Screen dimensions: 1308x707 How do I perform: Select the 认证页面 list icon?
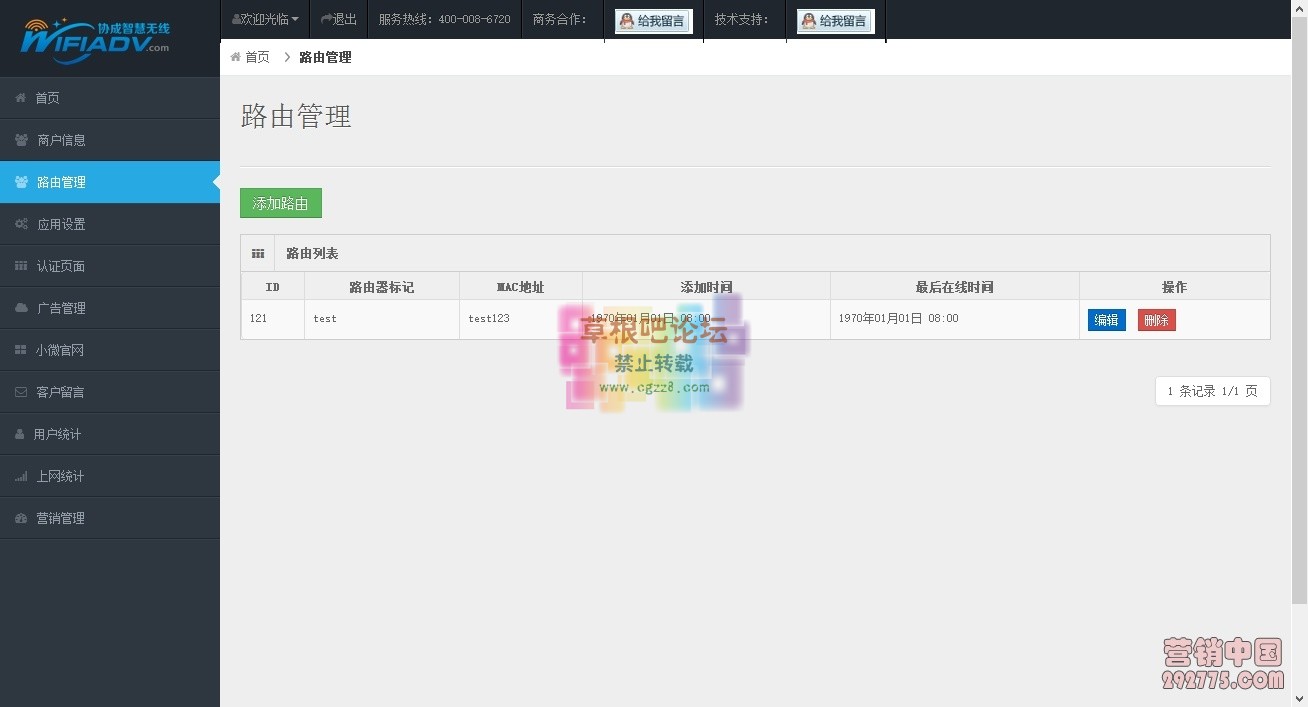tap(22, 266)
